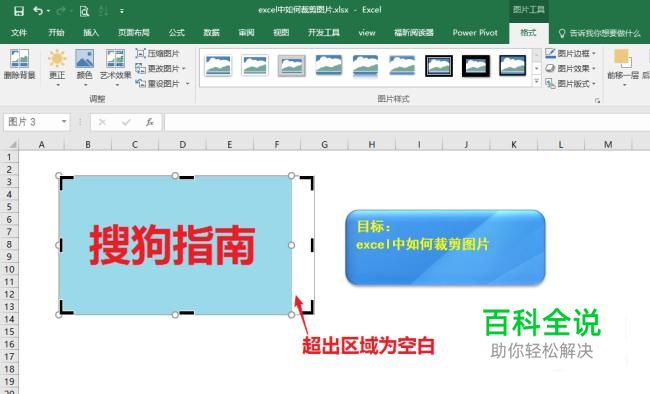650x394 pixels.
Task: Apply the ninth thin black frame style
Action: tap(513, 66)
